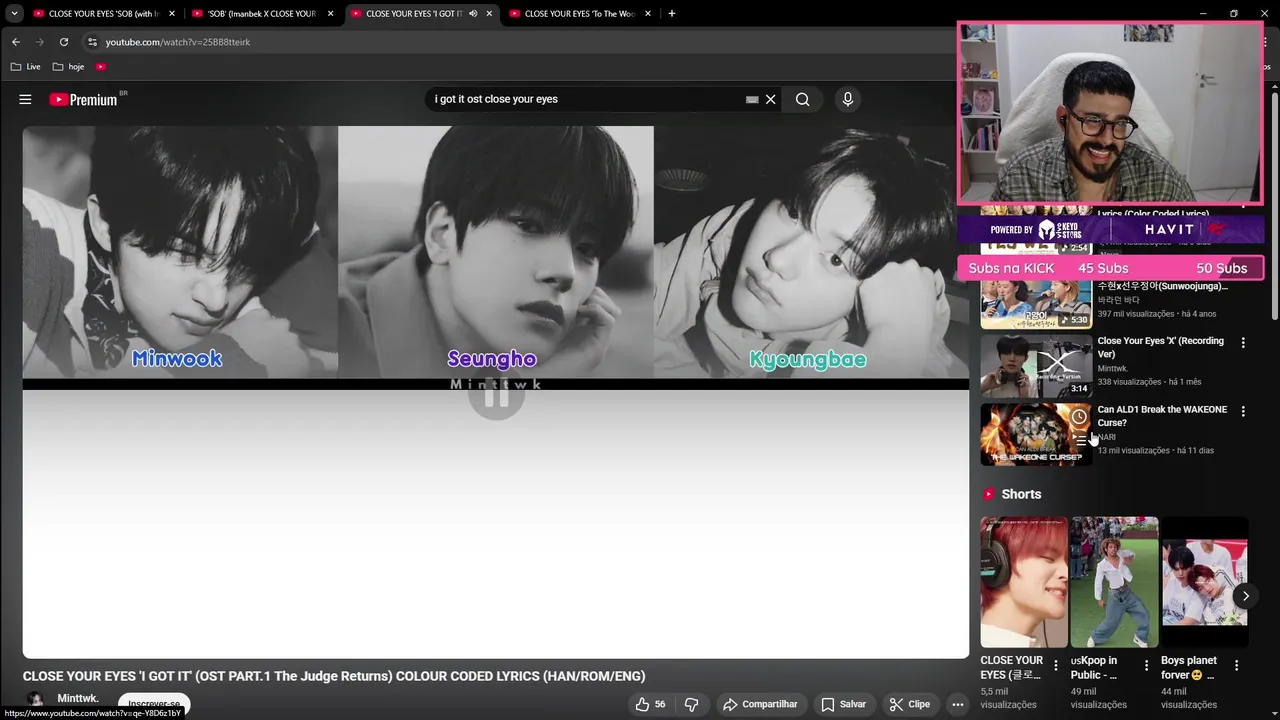Subscribe with Inscrever-se button

154,703
